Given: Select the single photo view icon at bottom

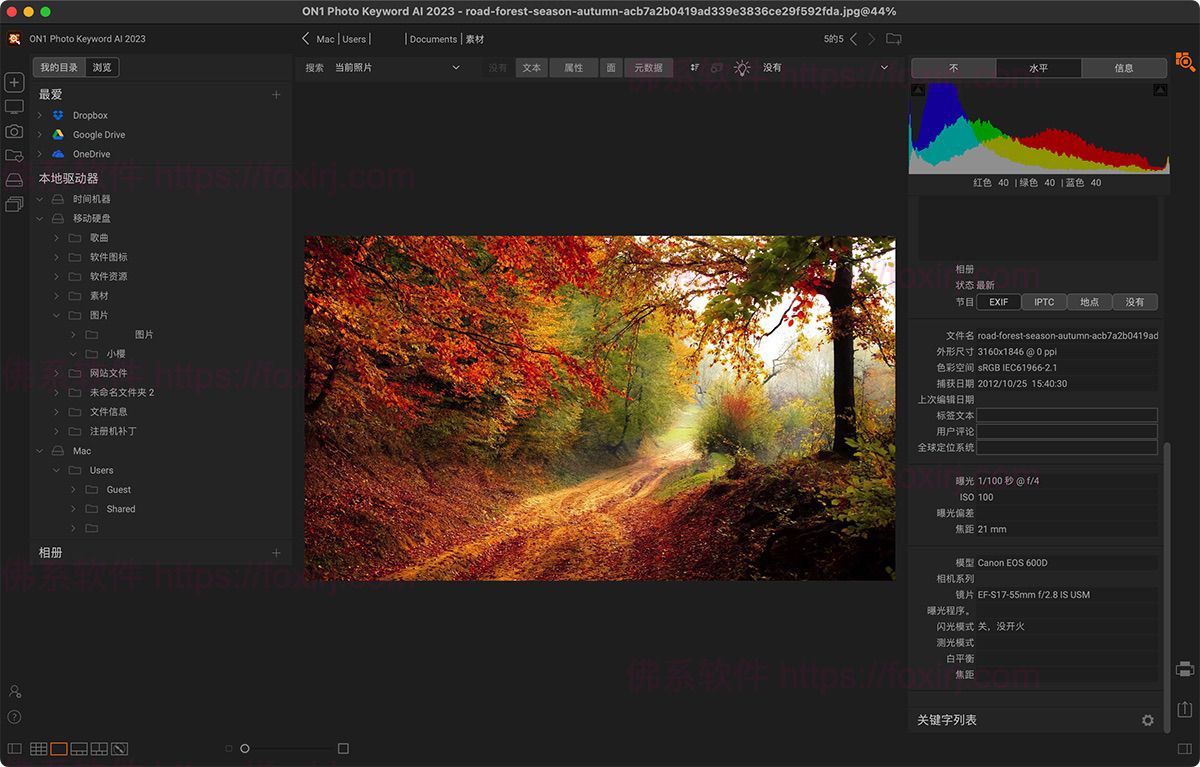Looking at the screenshot, I should click(x=59, y=748).
